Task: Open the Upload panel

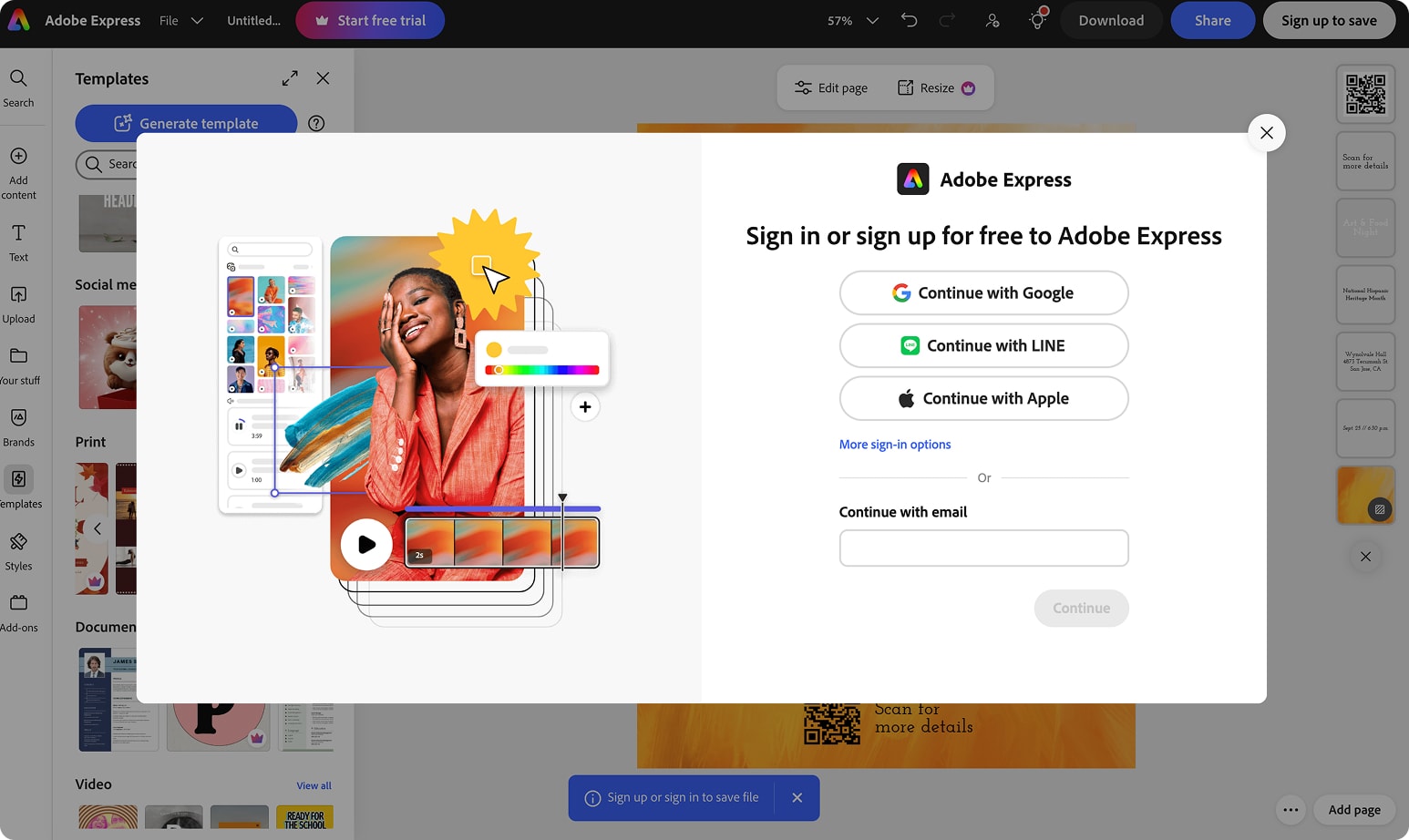Action: click(18, 304)
